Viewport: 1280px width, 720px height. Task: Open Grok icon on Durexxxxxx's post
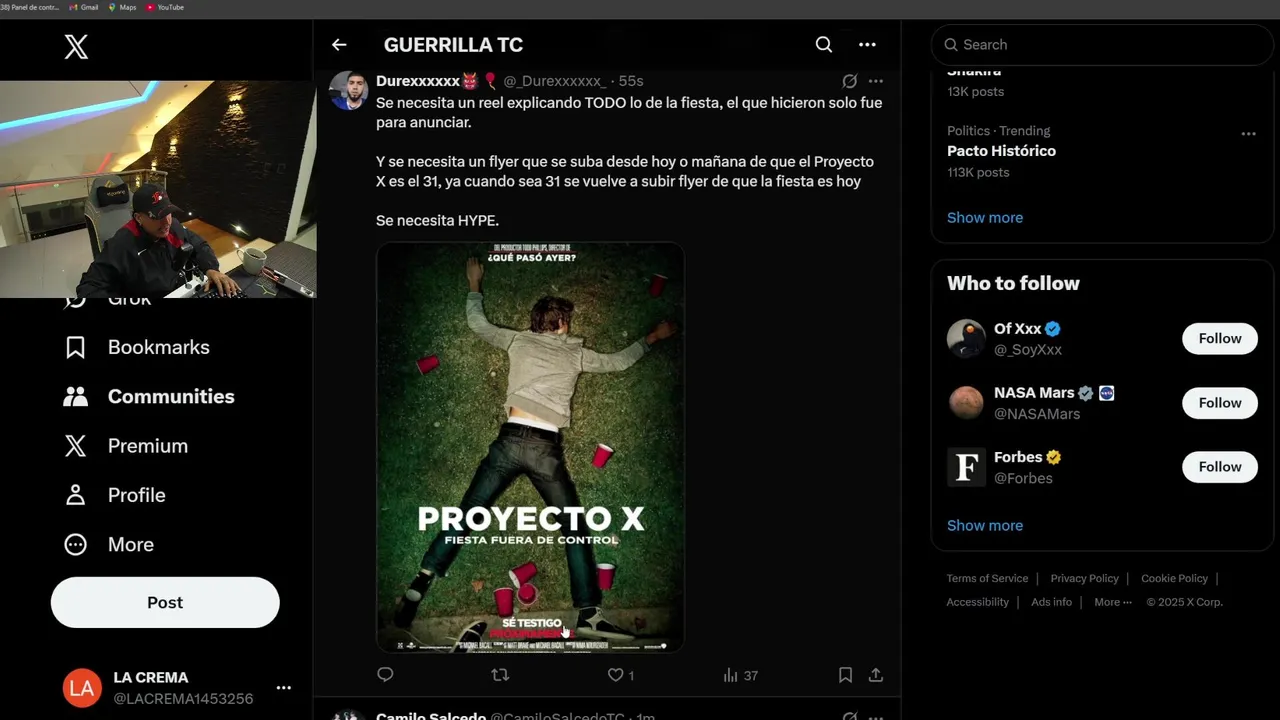849,81
